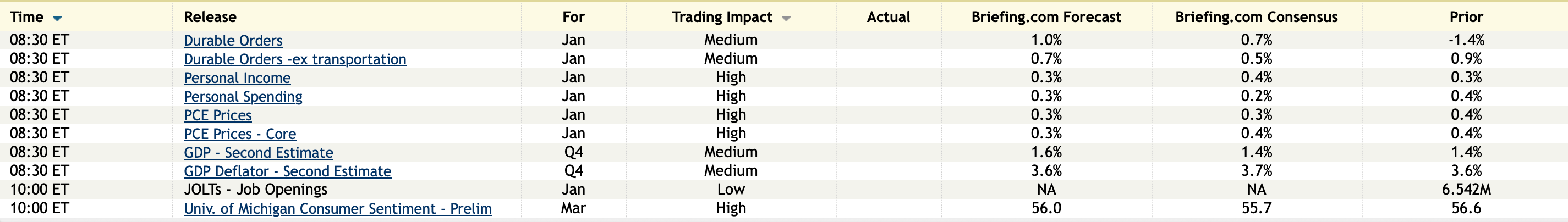1568x222 pixels.
Task: Open Univ. of Michigan Consumer Sentiment link
Action: coord(338,209)
